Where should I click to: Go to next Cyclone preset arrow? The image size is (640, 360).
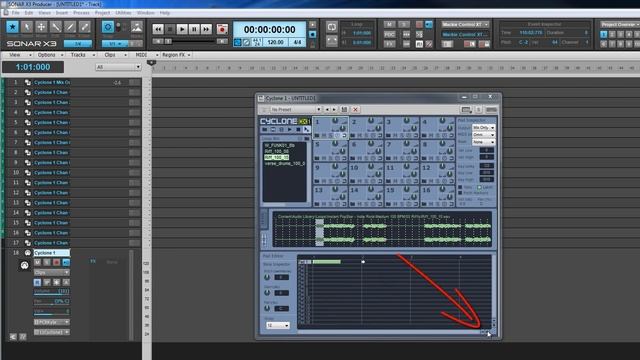click(x=334, y=109)
